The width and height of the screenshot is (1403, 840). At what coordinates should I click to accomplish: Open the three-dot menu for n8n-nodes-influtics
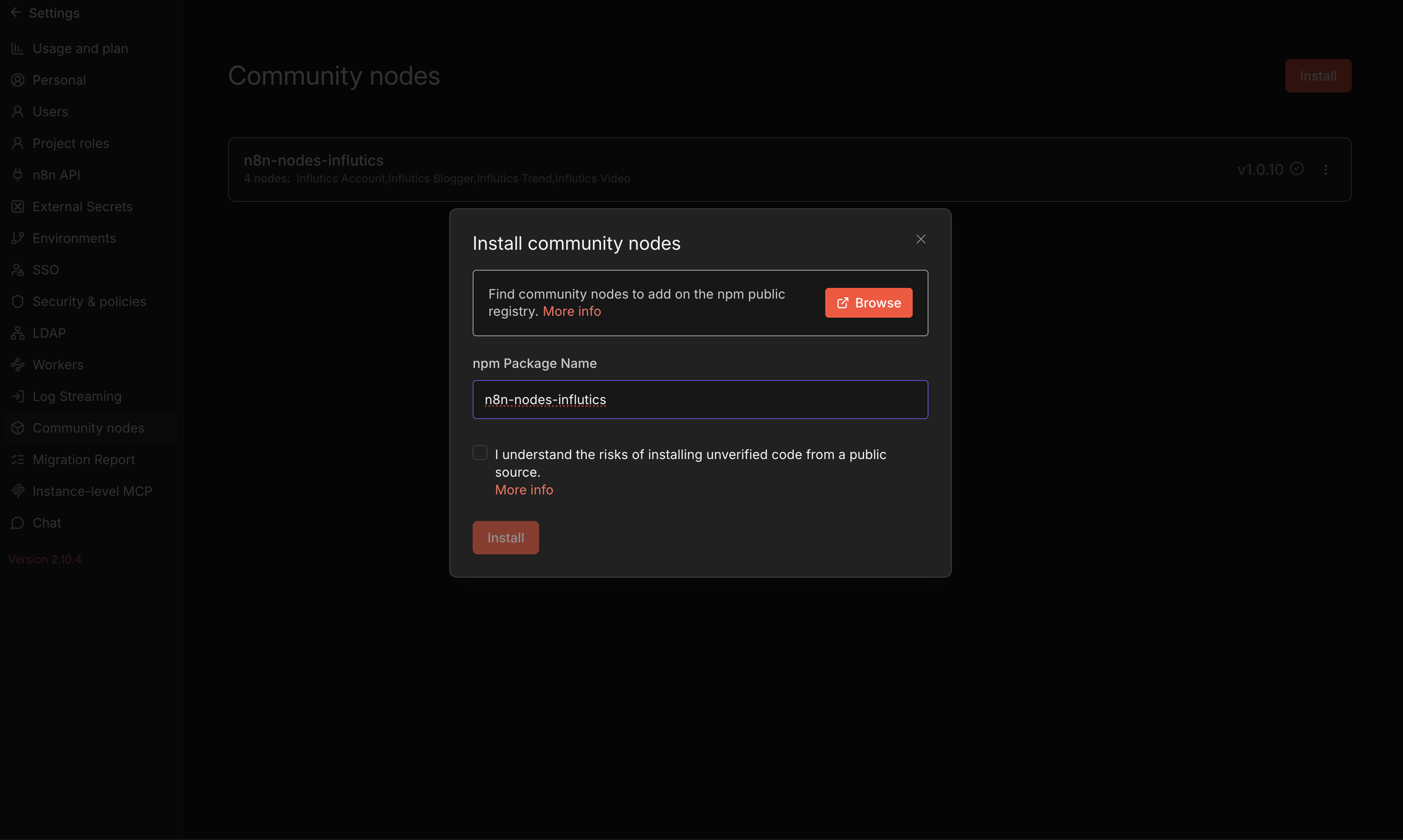click(1325, 170)
